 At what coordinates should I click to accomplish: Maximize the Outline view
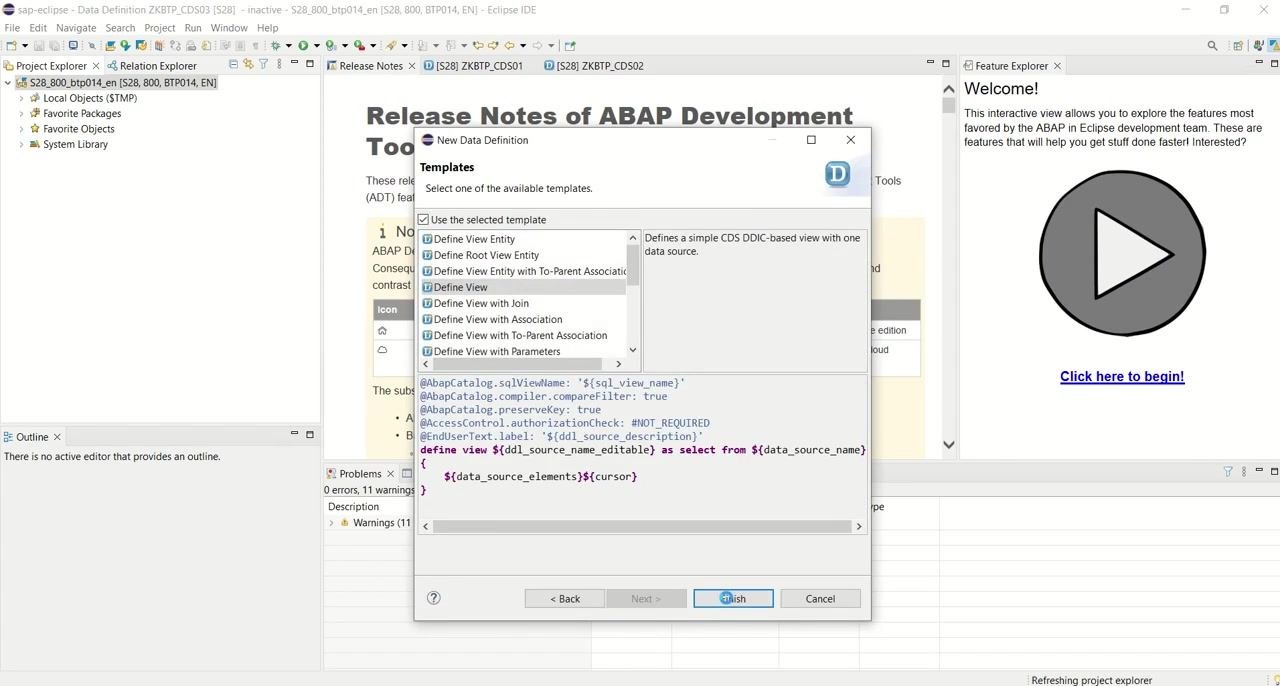click(310, 434)
